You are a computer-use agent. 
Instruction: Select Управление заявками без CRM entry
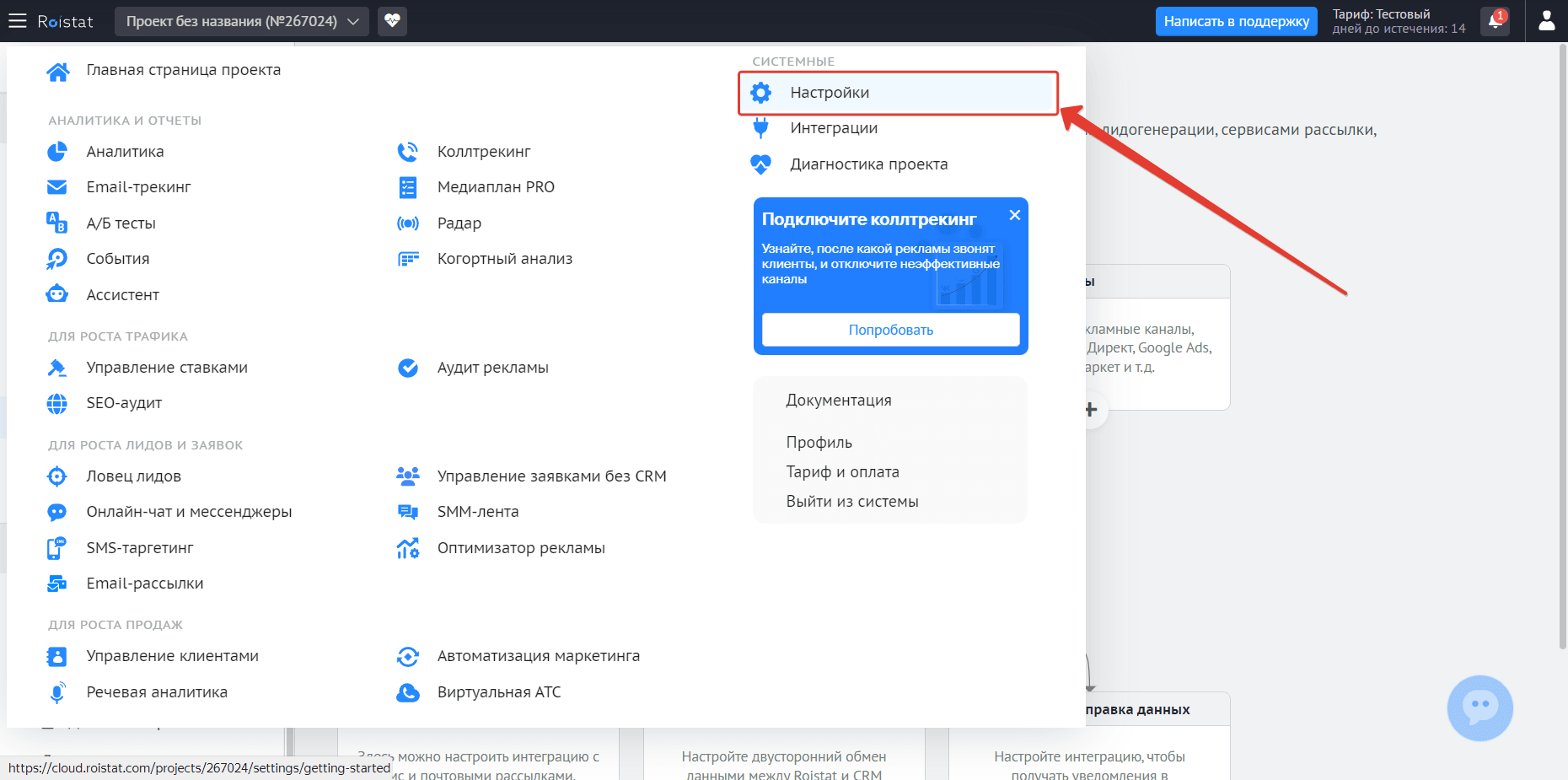551,476
